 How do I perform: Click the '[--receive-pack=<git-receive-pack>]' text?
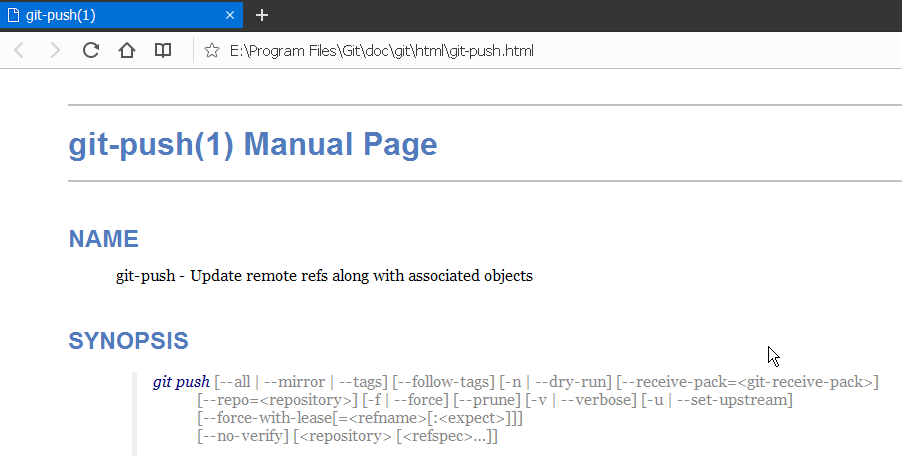tap(747, 382)
